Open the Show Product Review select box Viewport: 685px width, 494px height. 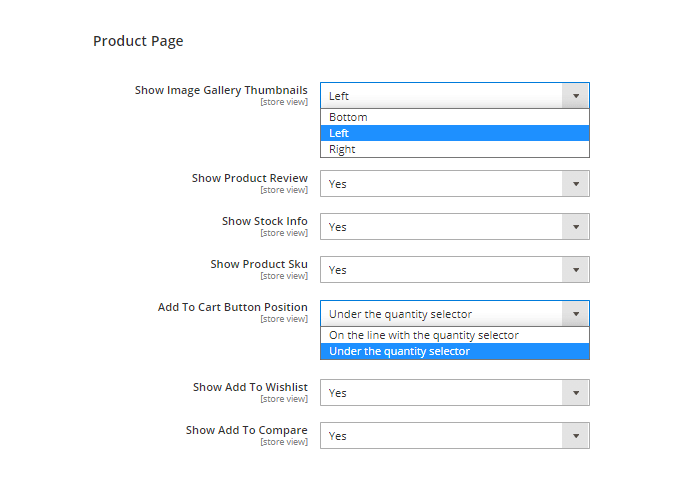click(x=440, y=184)
